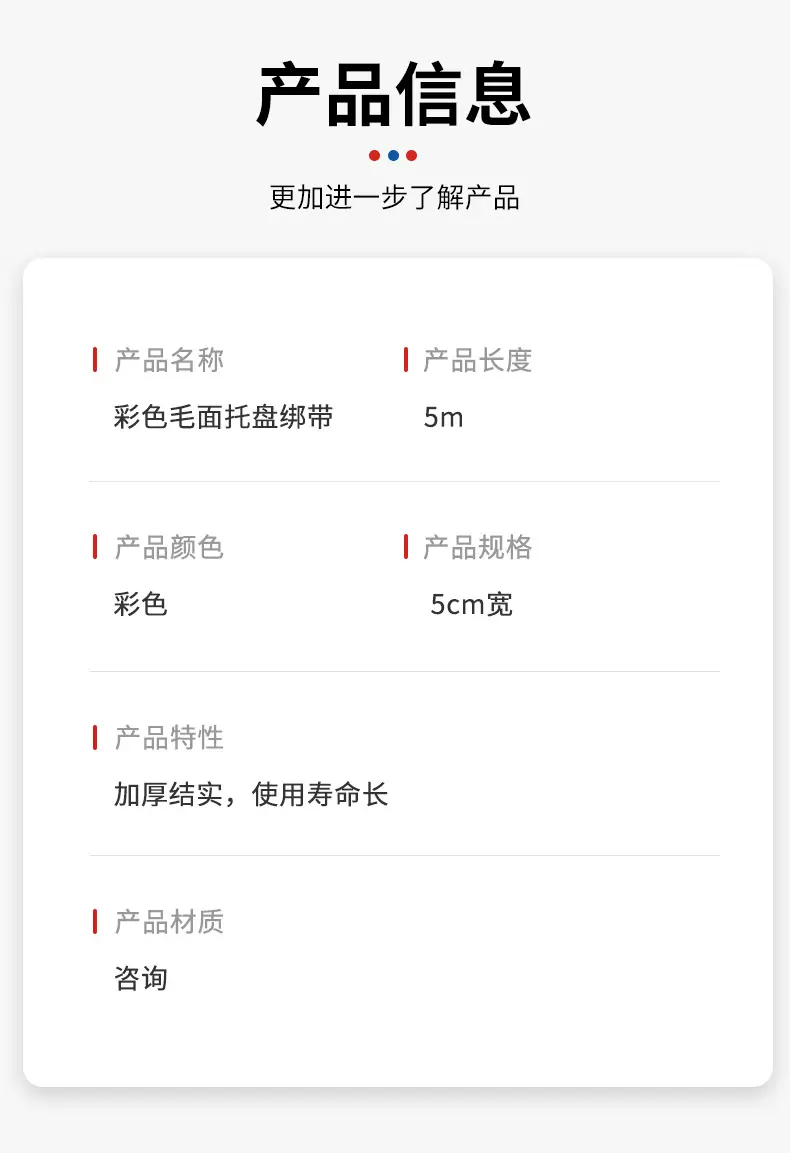
Task: Click the red bar beside 产品名称
Action: tap(95, 360)
